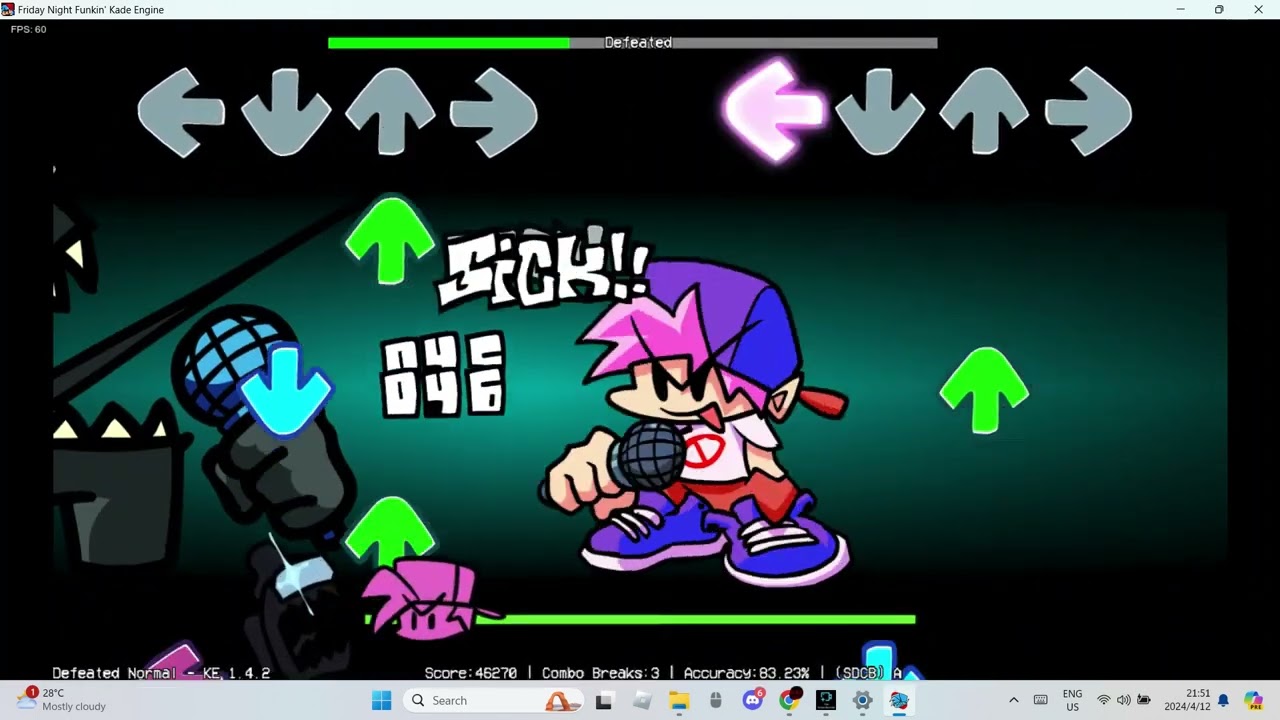Click the Defeated Normal - KE 1.4.2 label

(x=161, y=673)
